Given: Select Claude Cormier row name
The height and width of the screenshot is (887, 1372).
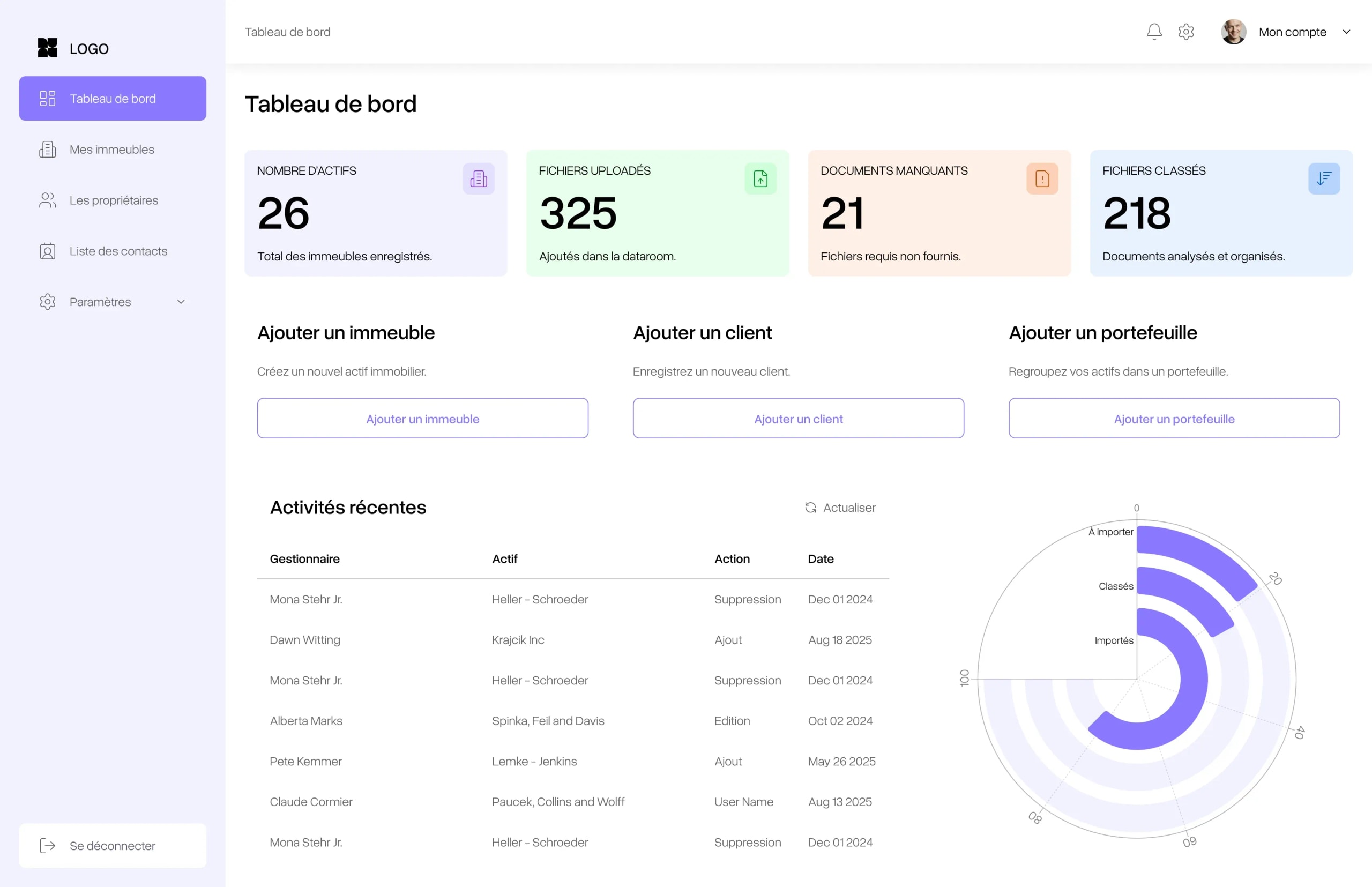Looking at the screenshot, I should pos(311,802).
